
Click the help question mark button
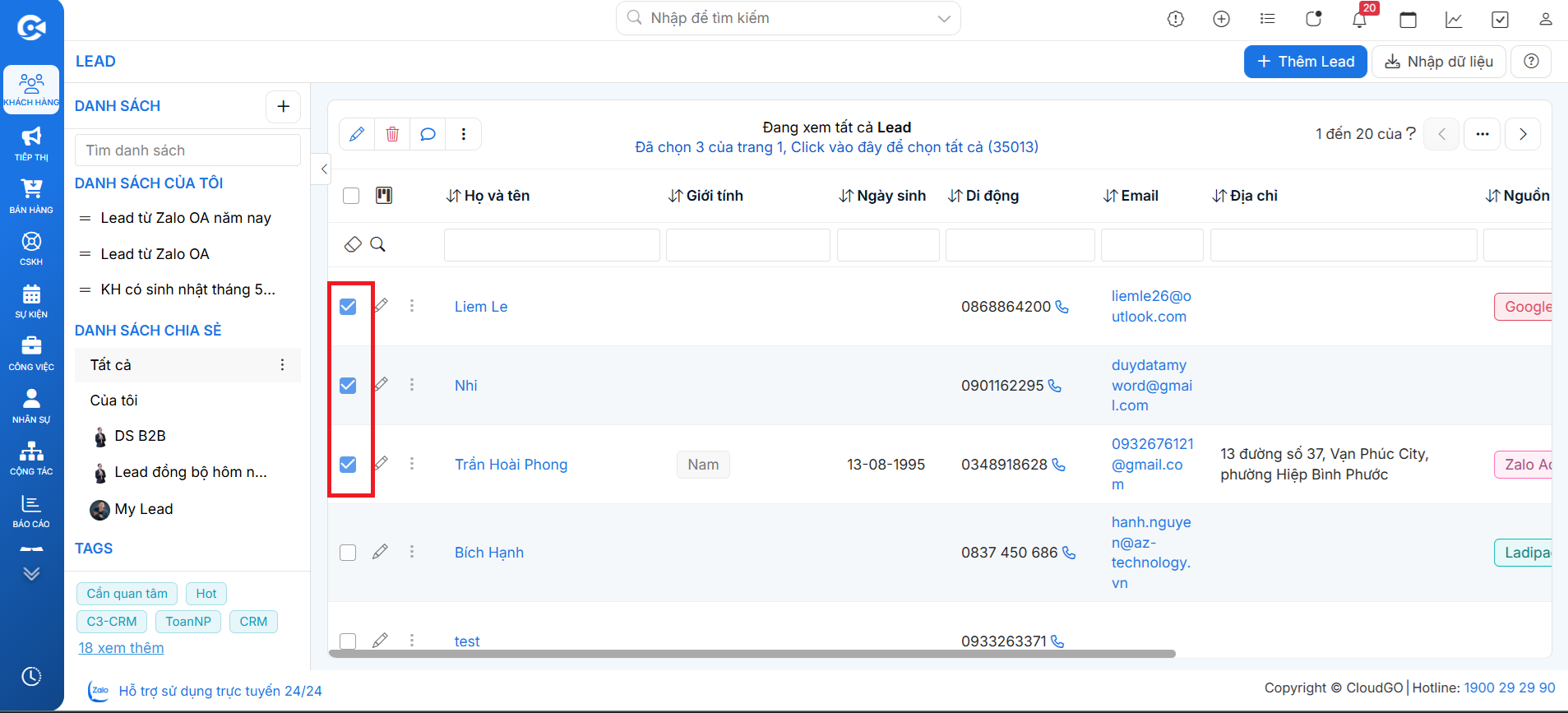tap(1531, 62)
